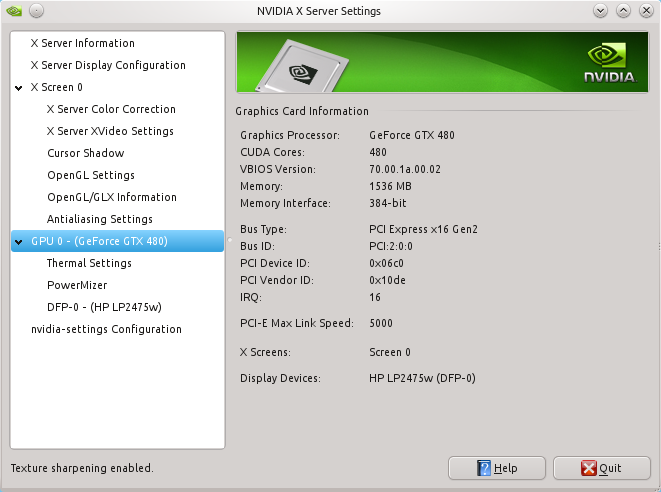Click status text 'Texture sharpening enabled.'

point(82,468)
